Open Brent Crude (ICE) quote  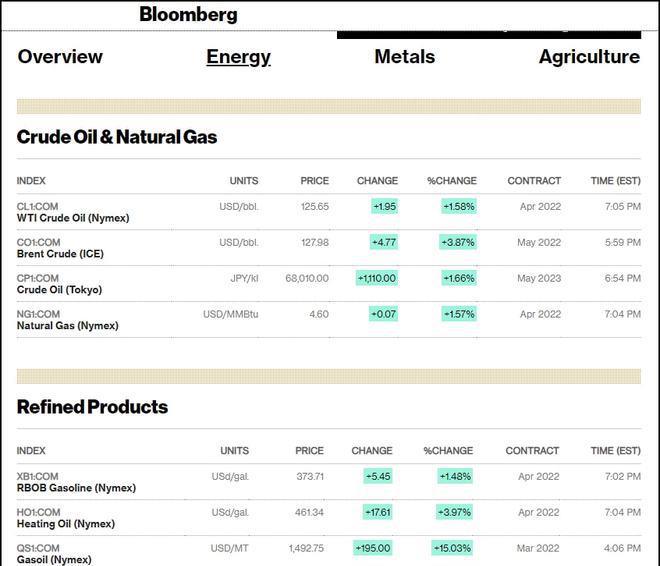click(x=60, y=254)
